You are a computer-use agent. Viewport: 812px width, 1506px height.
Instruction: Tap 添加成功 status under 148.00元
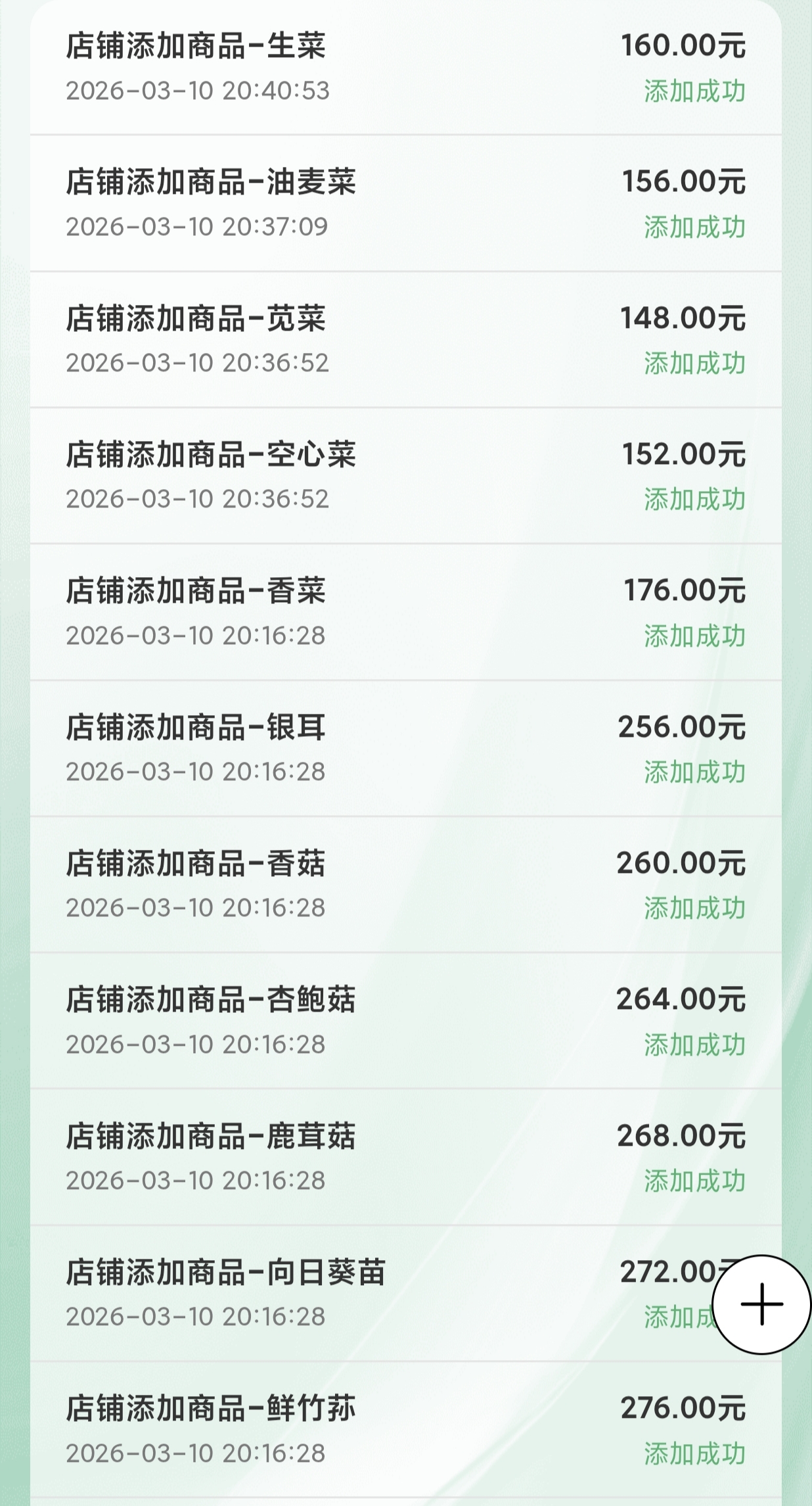point(694,364)
